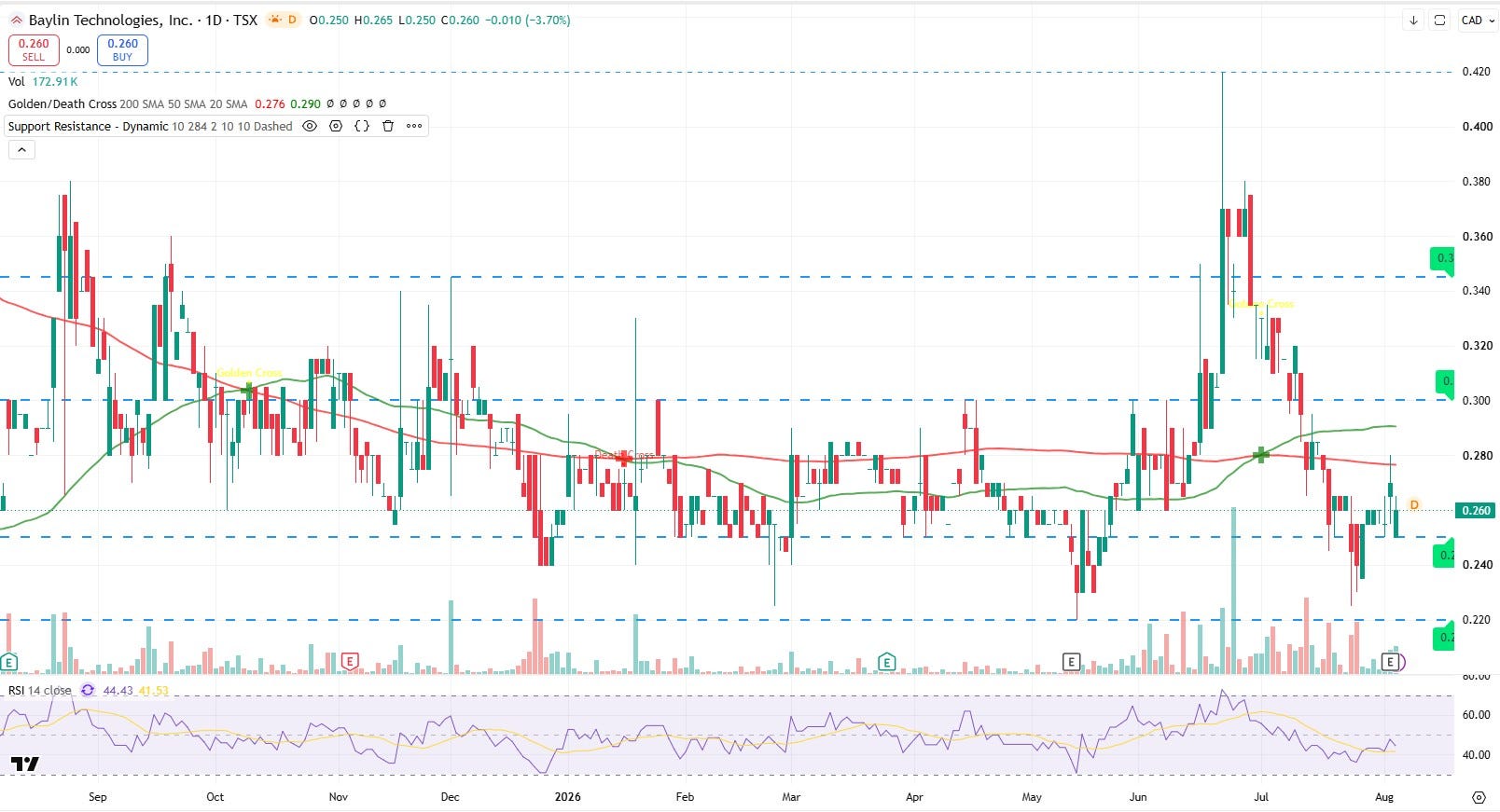Click the 0.320 price scale label
Screen dimensions: 1500x812
(1476, 346)
